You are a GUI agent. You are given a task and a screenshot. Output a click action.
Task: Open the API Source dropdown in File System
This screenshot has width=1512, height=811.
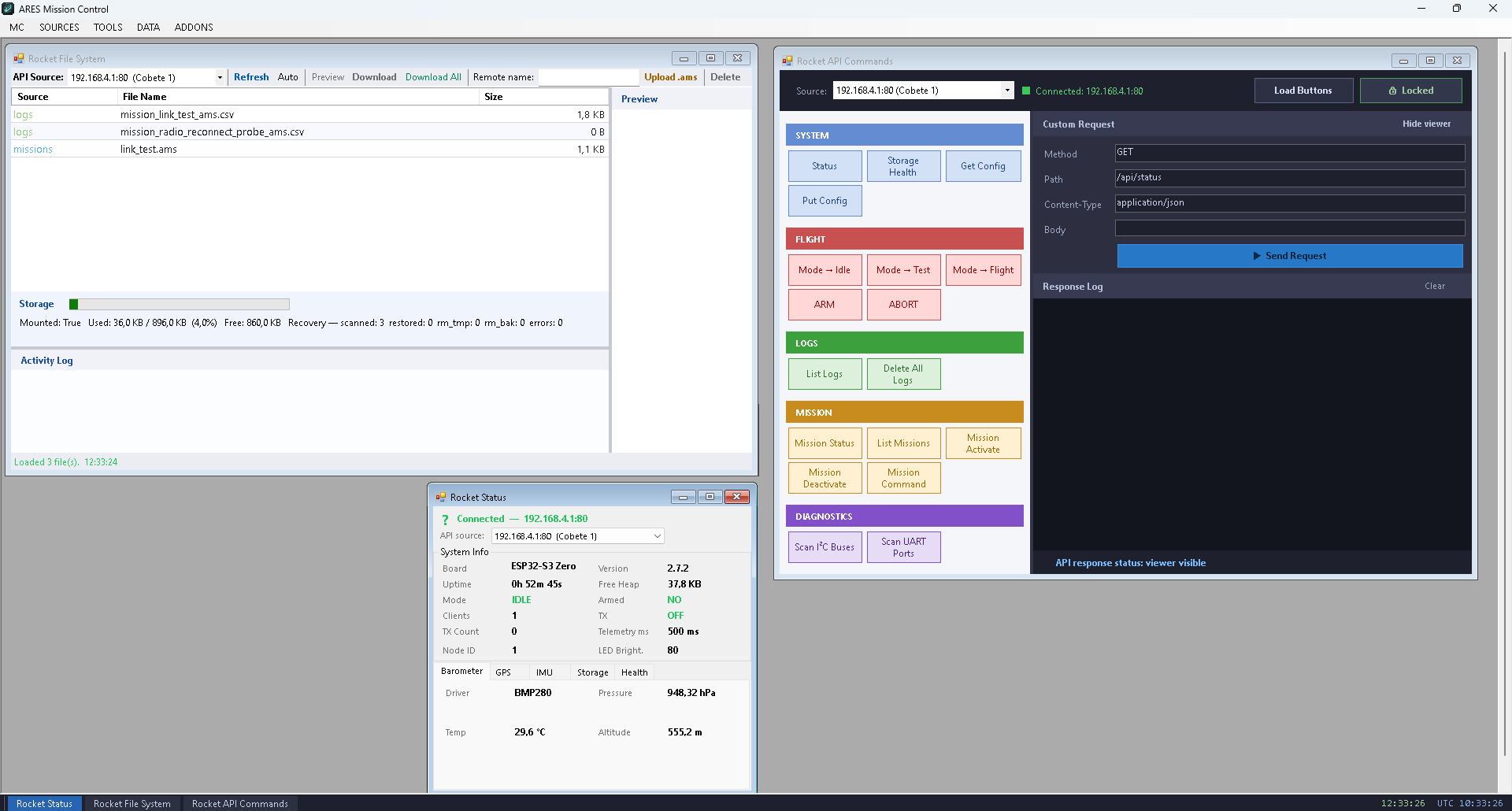click(x=220, y=78)
